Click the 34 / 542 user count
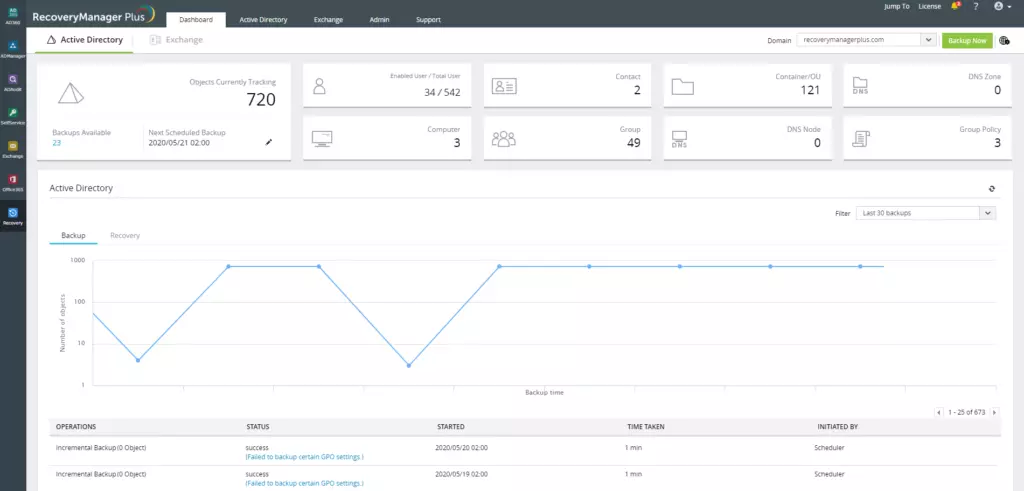Viewport: 1024px width, 491px height. click(x=442, y=93)
